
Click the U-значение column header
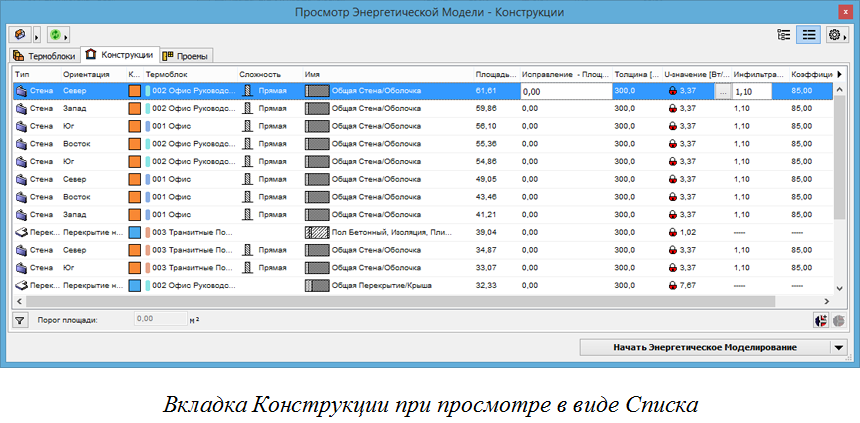click(x=696, y=74)
